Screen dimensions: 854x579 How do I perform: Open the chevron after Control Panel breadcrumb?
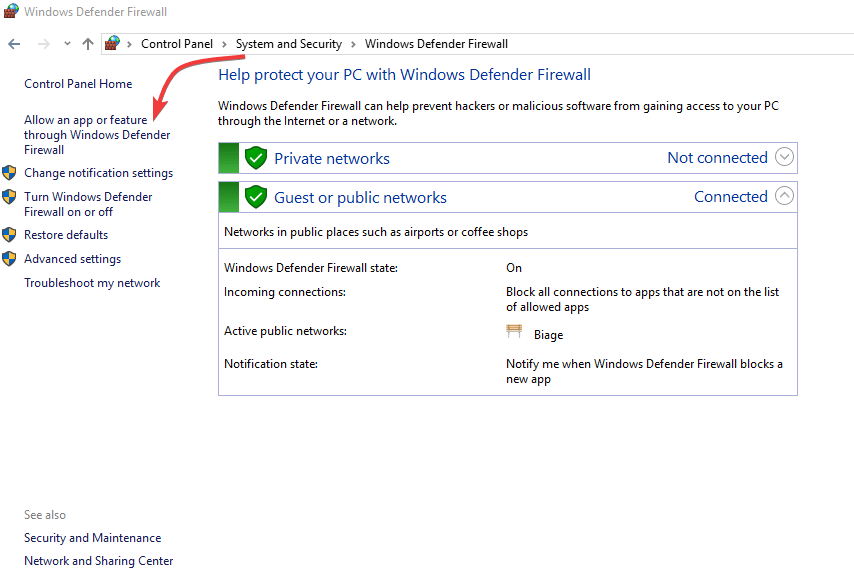click(x=224, y=44)
